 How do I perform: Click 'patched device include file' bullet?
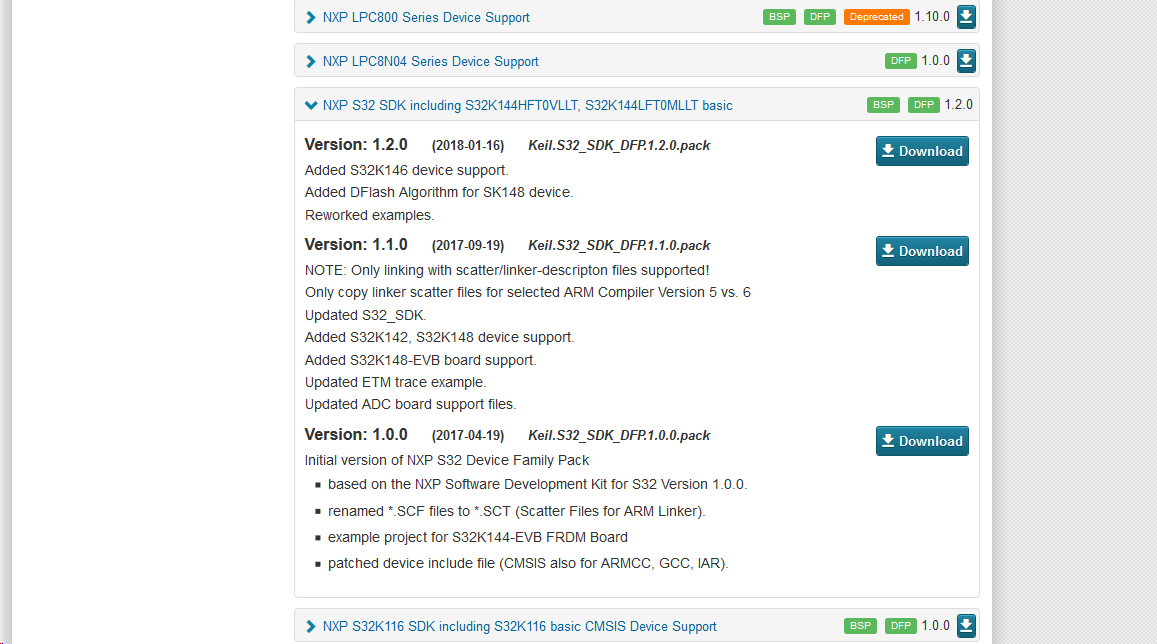[x=528, y=564]
